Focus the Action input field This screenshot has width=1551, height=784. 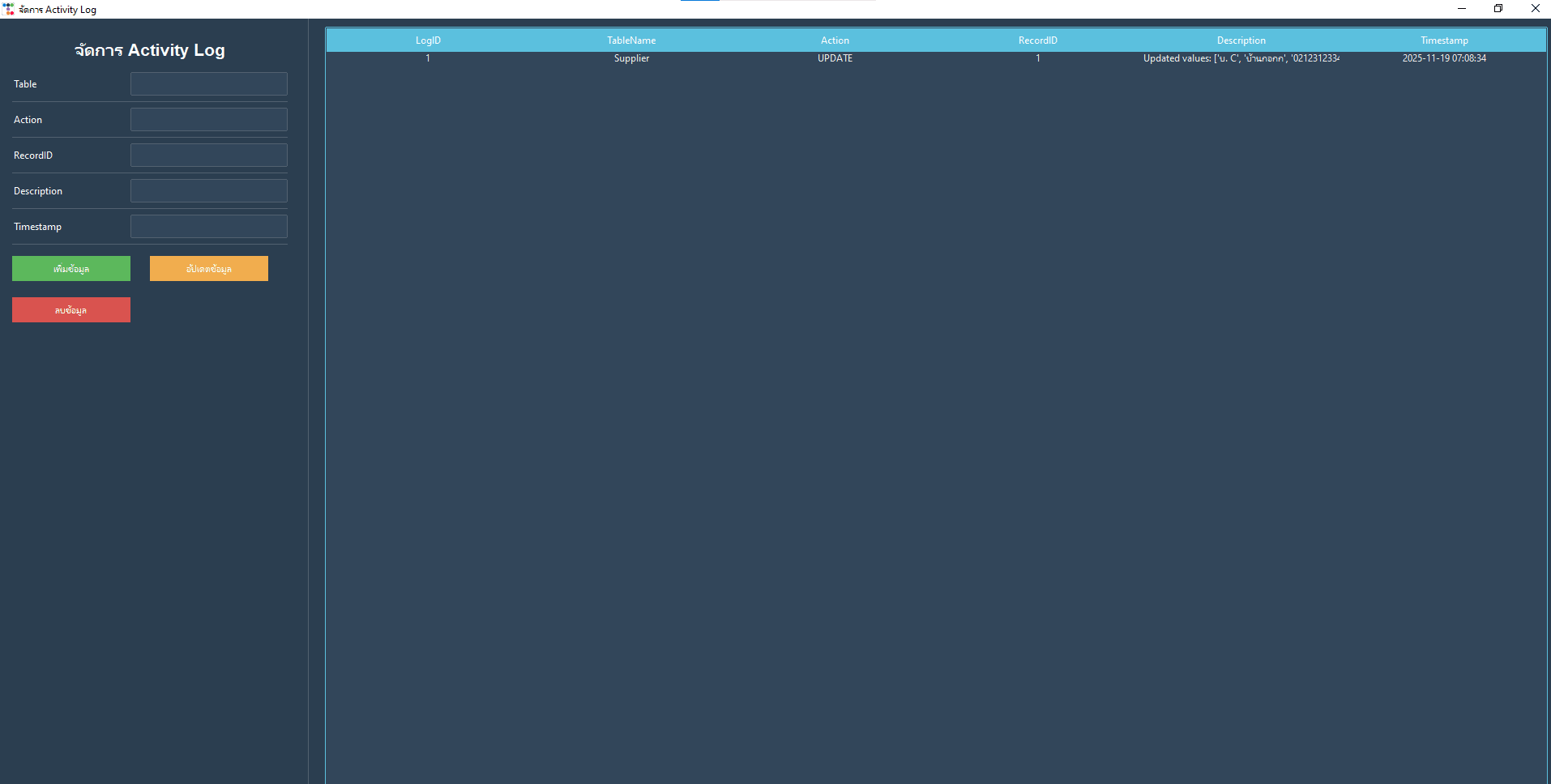(209, 120)
